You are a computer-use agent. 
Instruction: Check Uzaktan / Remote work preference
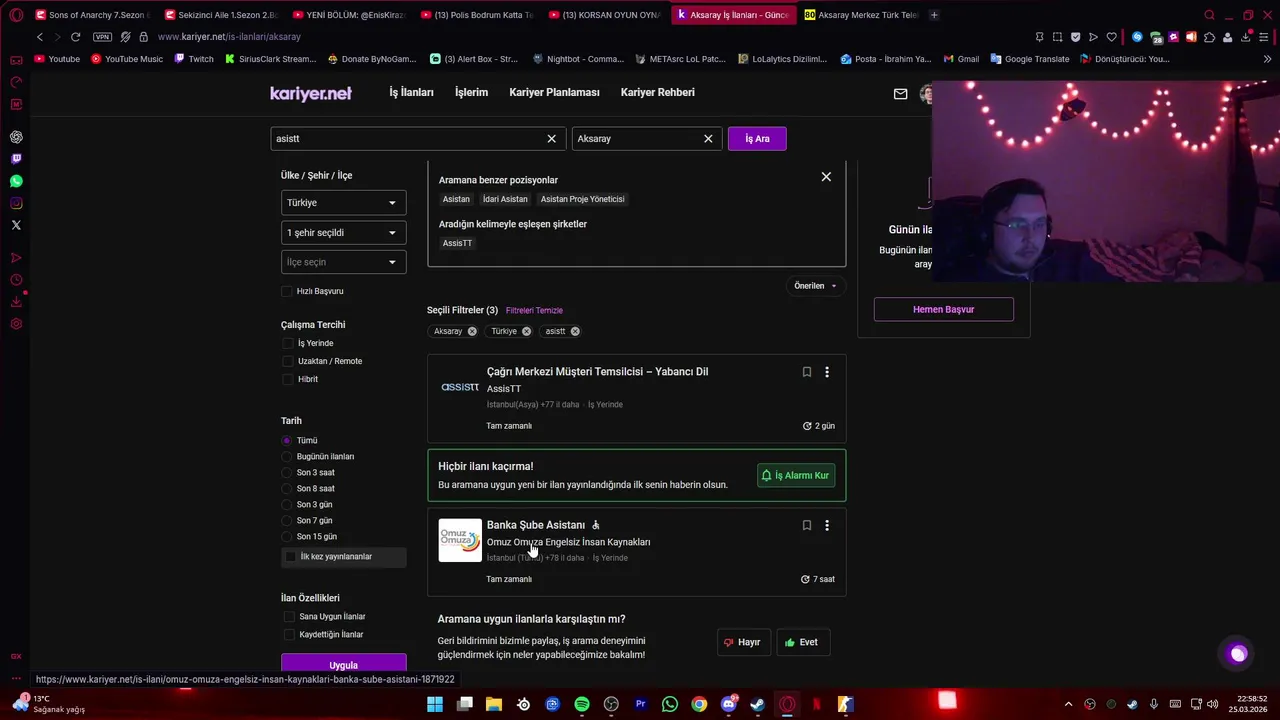click(x=288, y=361)
